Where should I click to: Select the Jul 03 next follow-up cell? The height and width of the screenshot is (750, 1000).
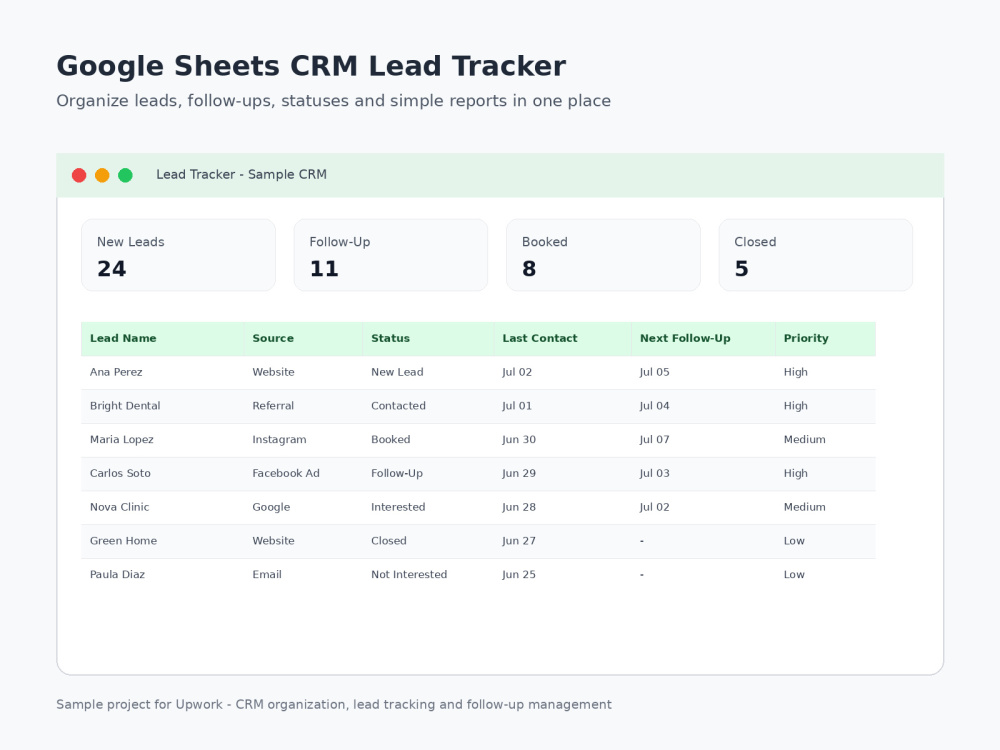703,474
